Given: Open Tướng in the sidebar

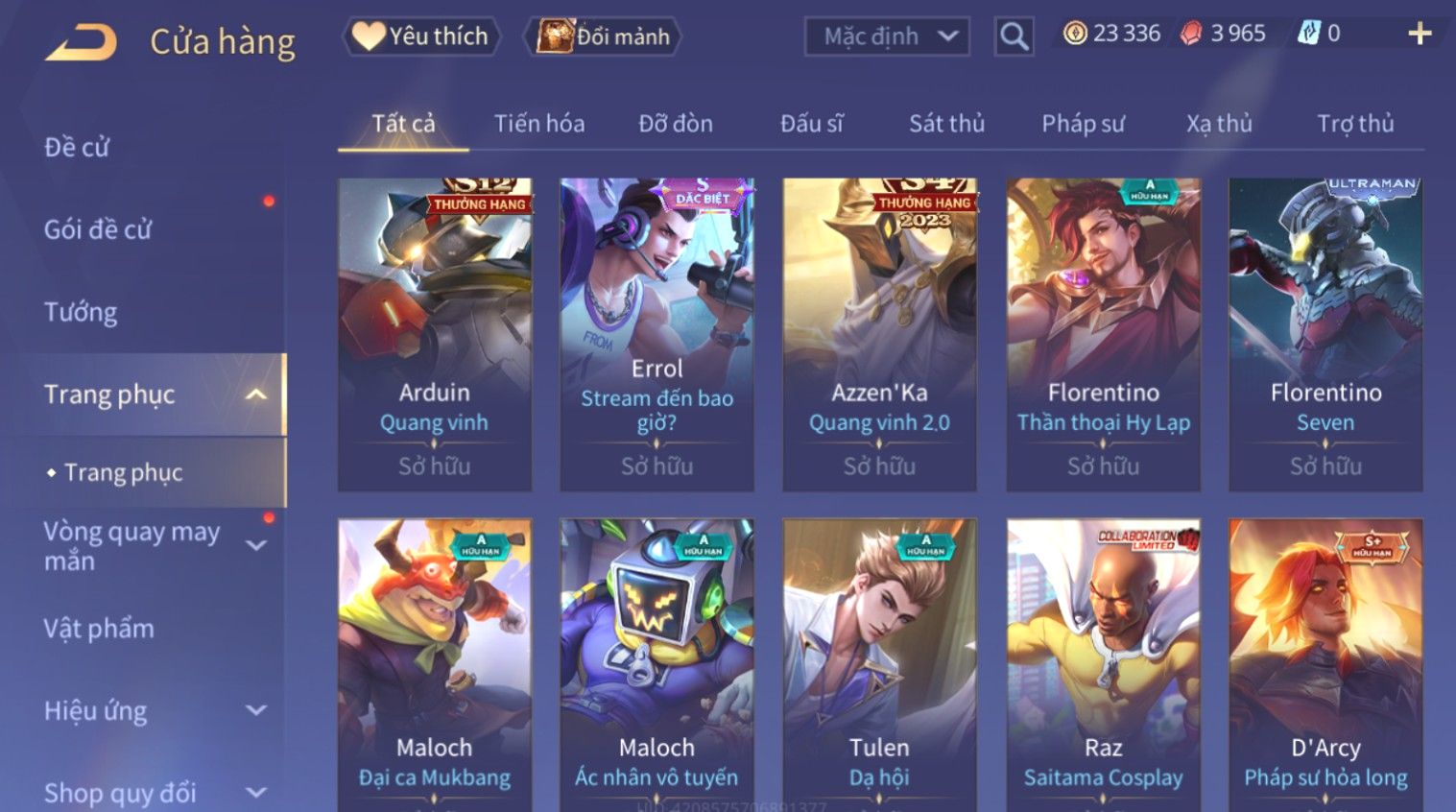Looking at the screenshot, I should [81, 312].
